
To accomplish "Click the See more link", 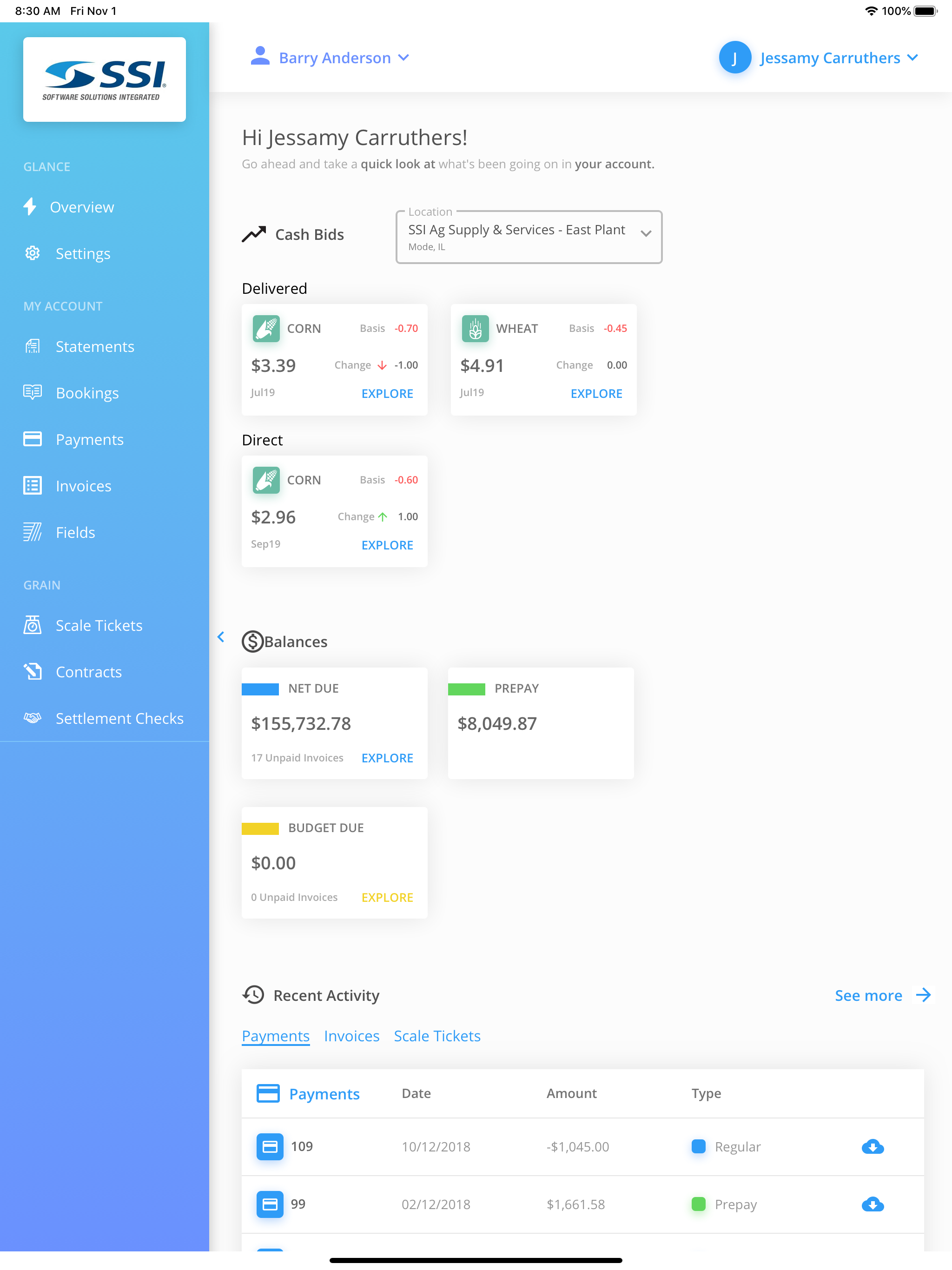I will [x=869, y=996].
